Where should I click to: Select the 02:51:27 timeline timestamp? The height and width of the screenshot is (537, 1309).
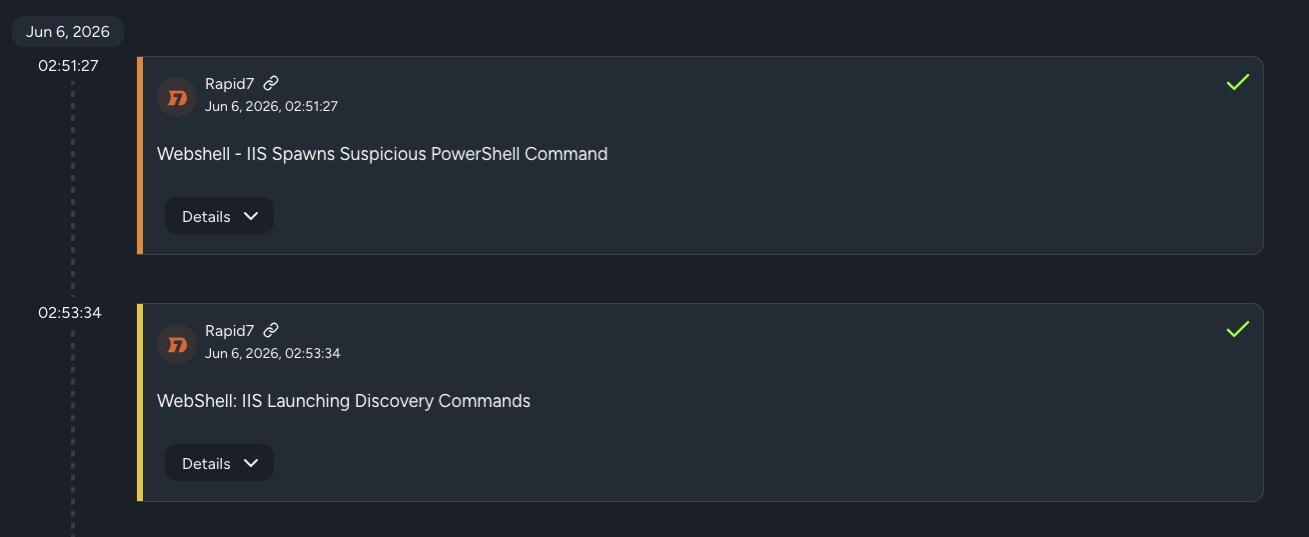[69, 66]
